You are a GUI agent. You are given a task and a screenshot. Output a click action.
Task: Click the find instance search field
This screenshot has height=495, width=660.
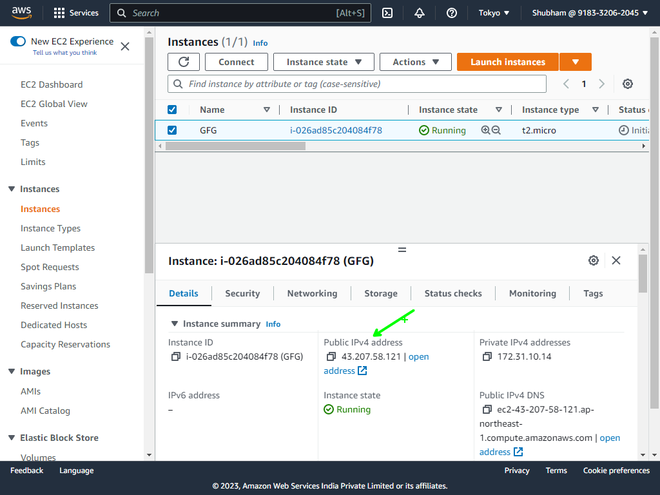[x=357, y=84]
